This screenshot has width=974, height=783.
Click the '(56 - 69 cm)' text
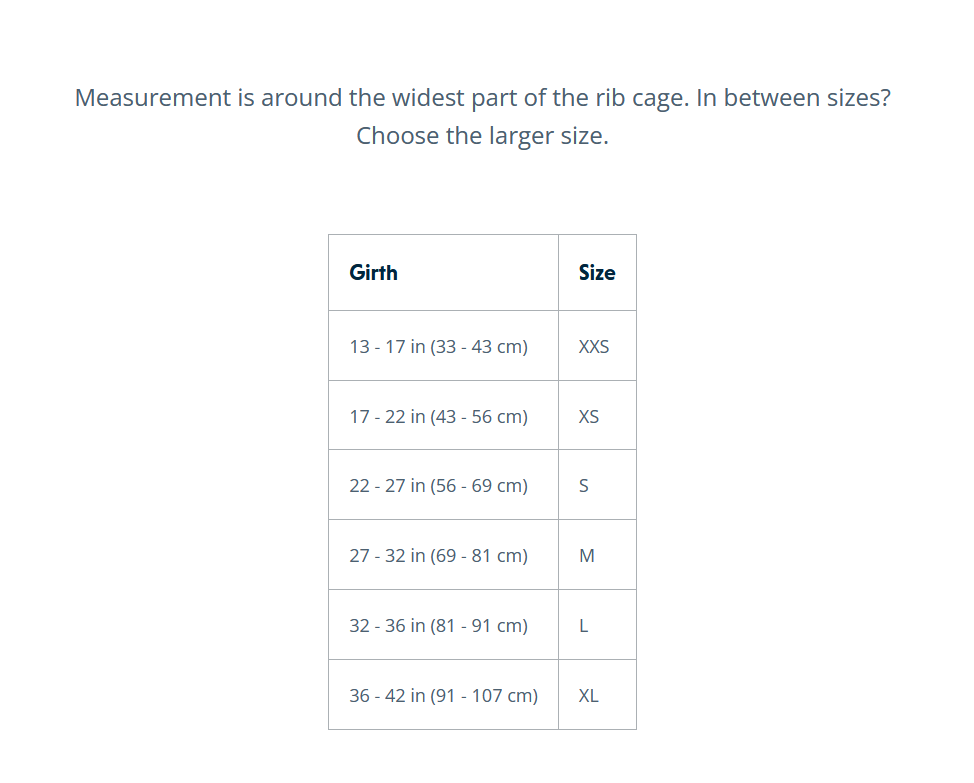click(x=479, y=486)
